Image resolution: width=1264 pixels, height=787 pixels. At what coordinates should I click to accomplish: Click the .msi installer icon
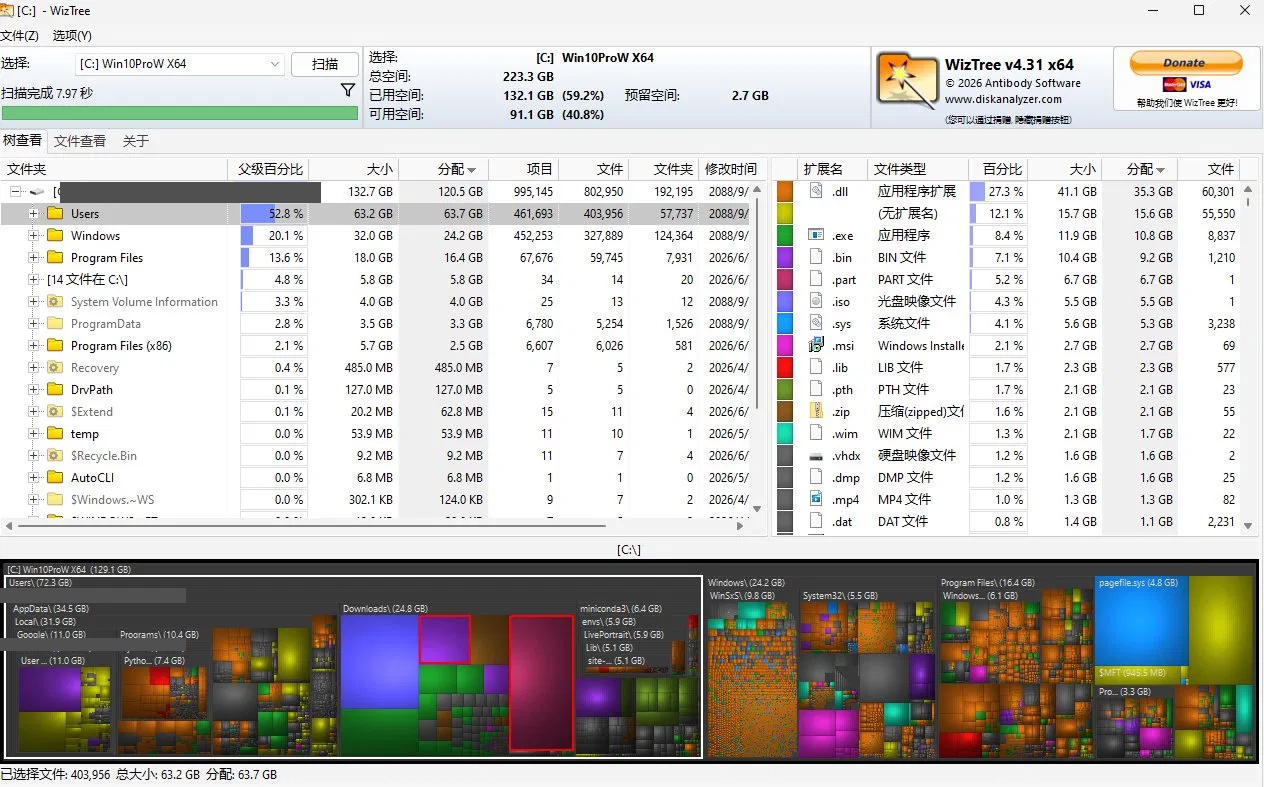pos(815,345)
